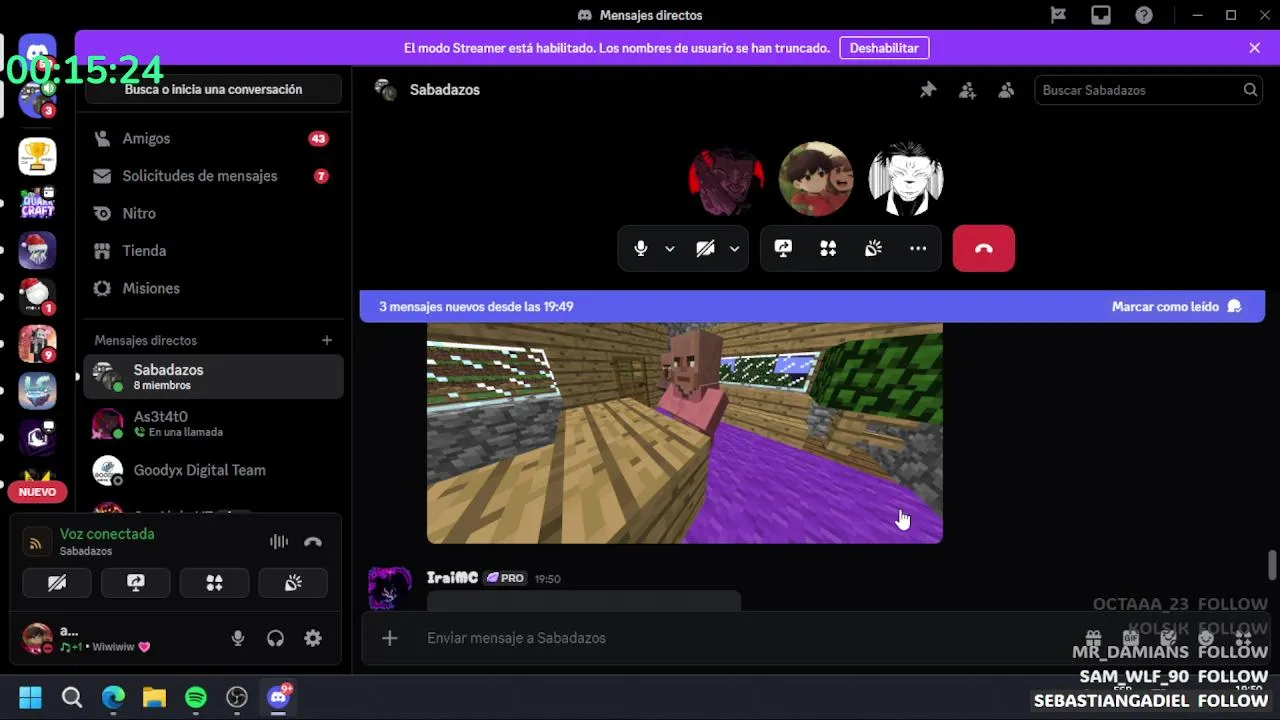Open the trophy server icon
The height and width of the screenshot is (720, 1280).
coord(37,156)
